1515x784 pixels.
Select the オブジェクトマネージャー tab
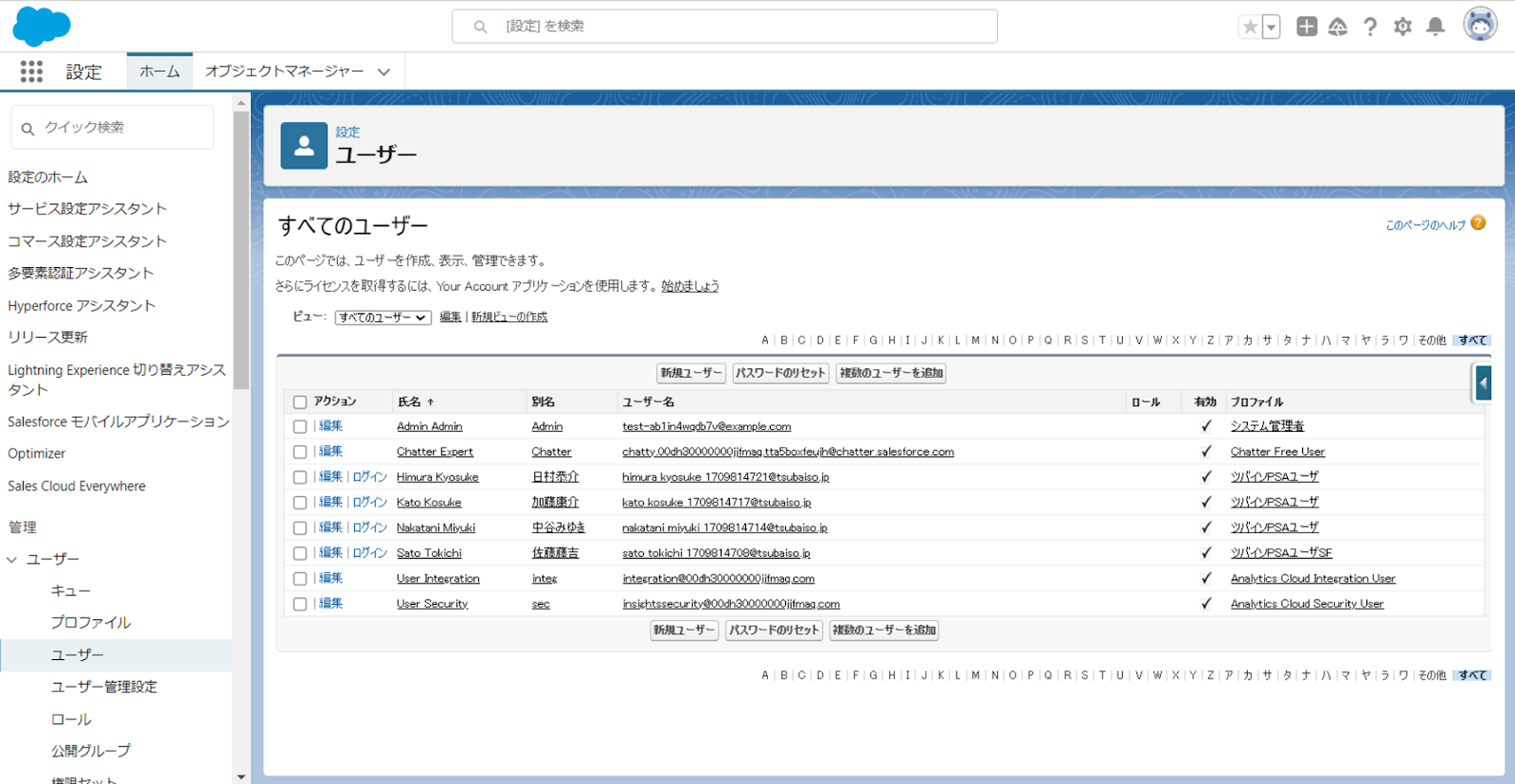tap(284, 71)
